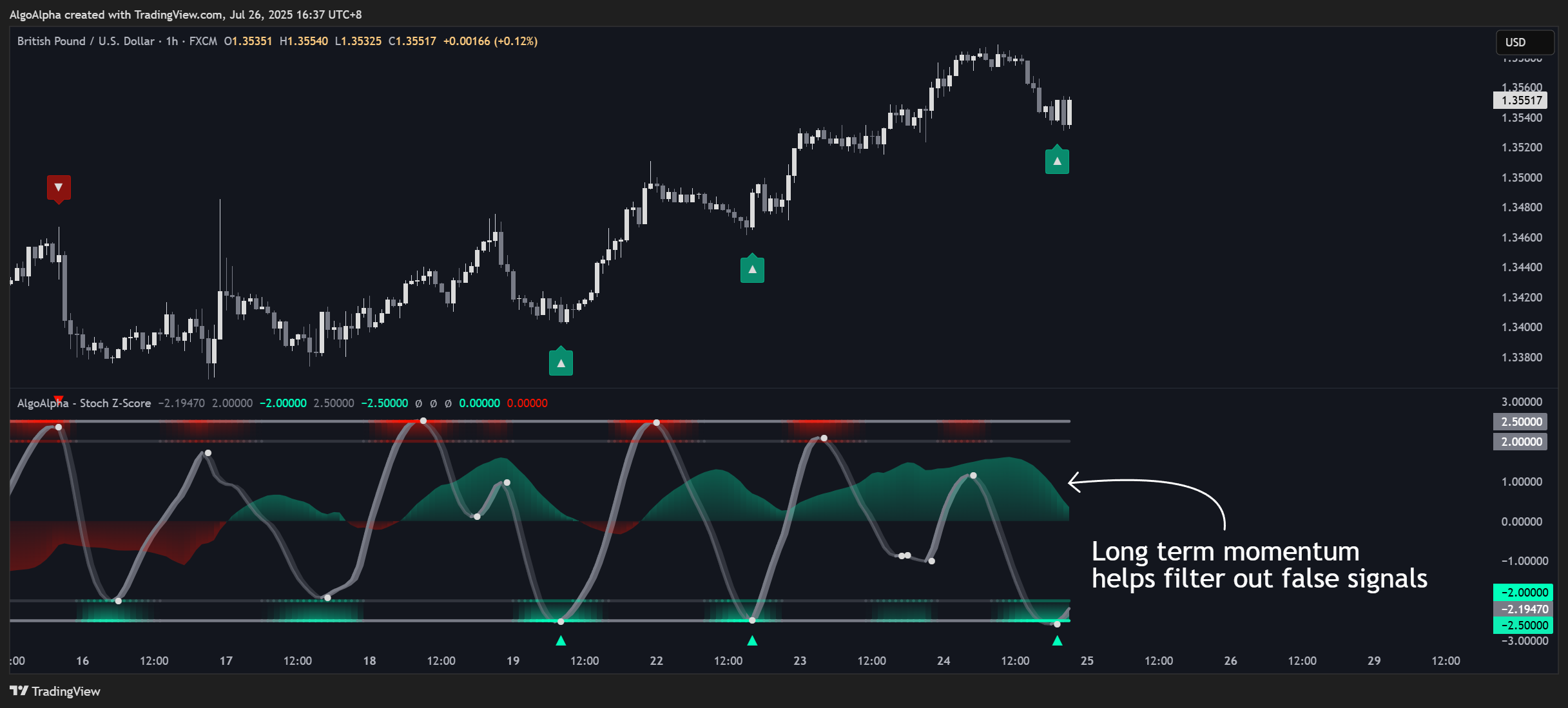Click the red sell signal marker
This screenshot has width=1568, height=708.
(x=59, y=187)
